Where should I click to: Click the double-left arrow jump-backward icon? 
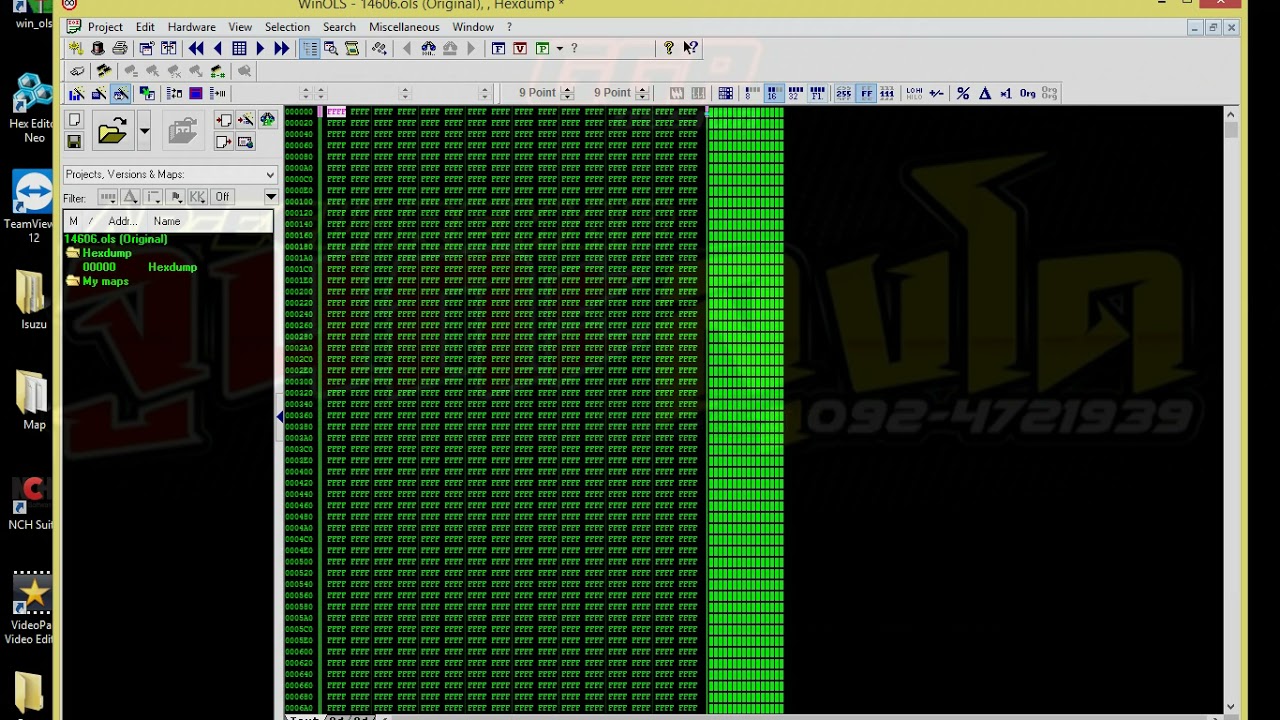point(196,48)
